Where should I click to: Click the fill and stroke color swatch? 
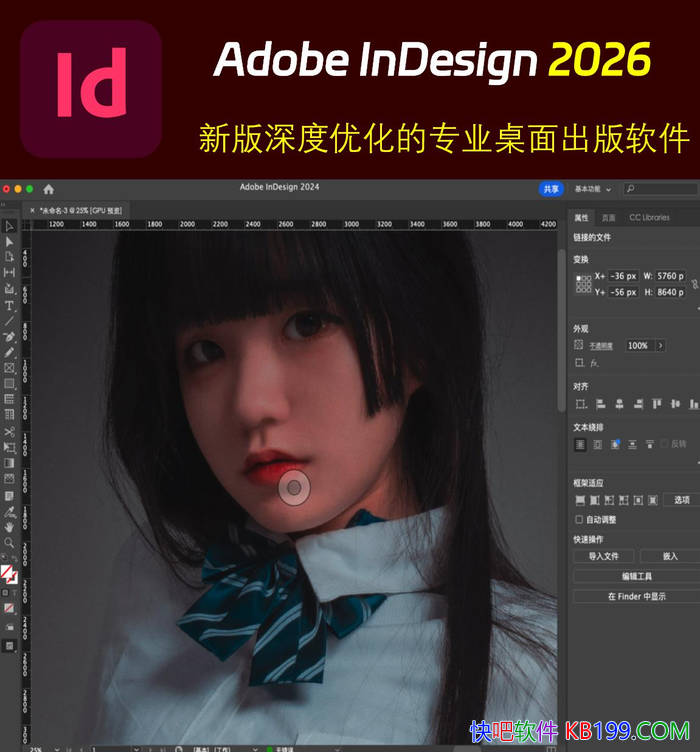[x=8, y=574]
